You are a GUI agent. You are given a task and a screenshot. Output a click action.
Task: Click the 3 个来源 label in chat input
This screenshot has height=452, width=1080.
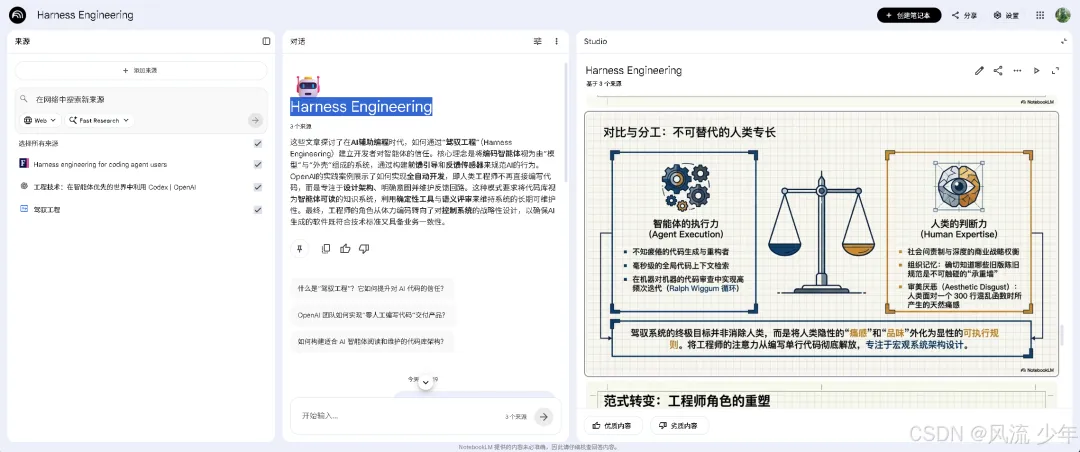coord(515,417)
